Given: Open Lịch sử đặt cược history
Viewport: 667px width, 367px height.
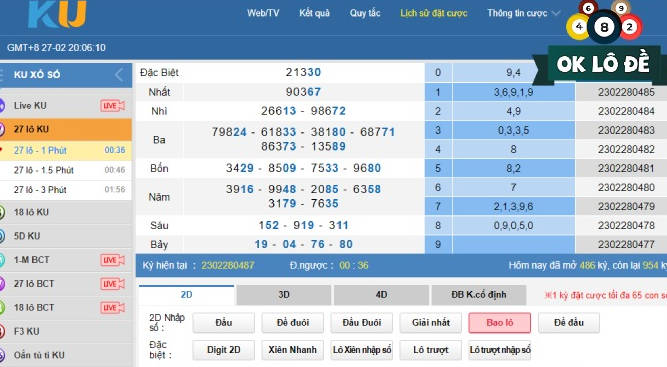Looking at the screenshot, I should [x=433, y=13].
